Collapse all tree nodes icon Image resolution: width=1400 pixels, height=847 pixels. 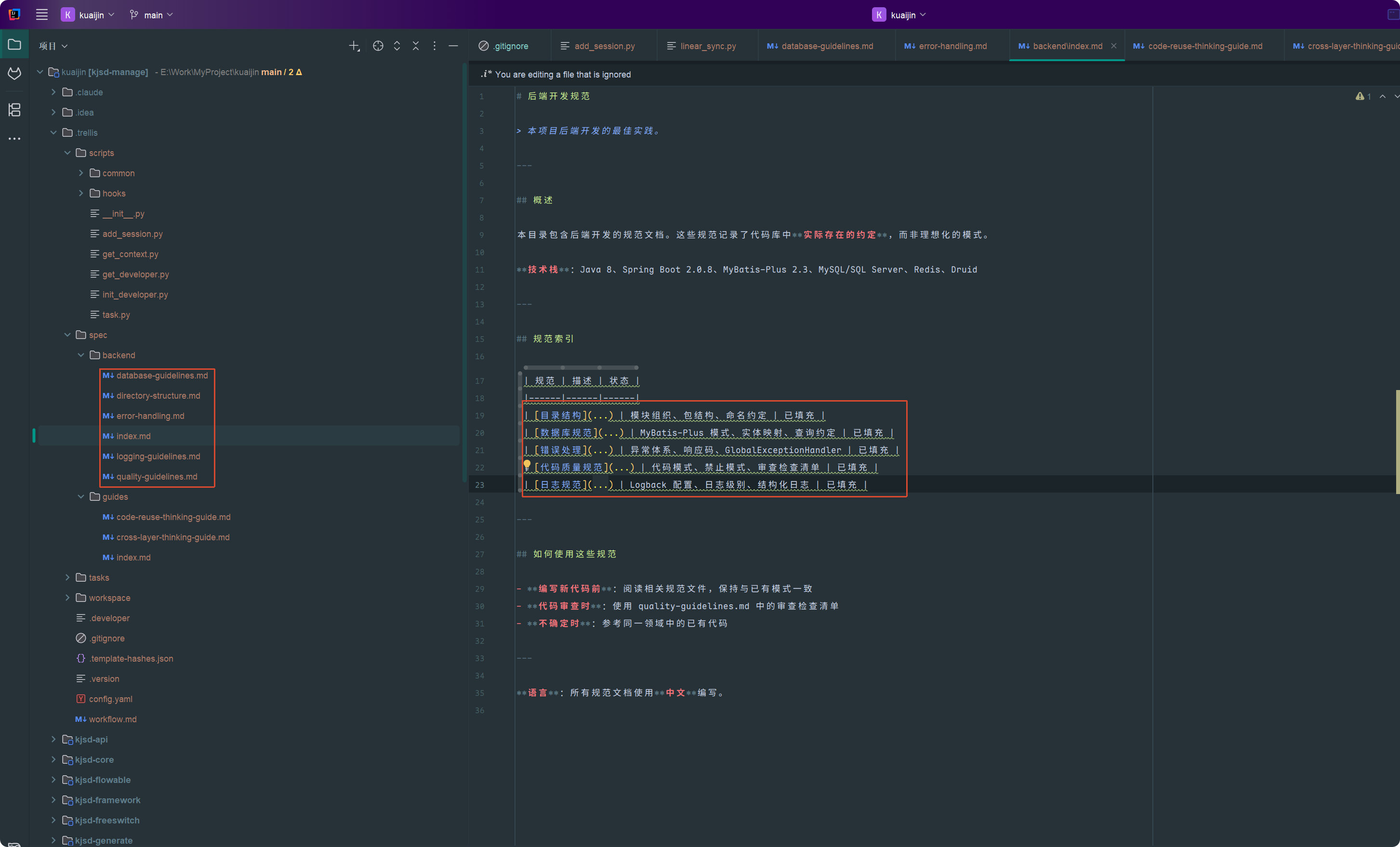coord(415,46)
